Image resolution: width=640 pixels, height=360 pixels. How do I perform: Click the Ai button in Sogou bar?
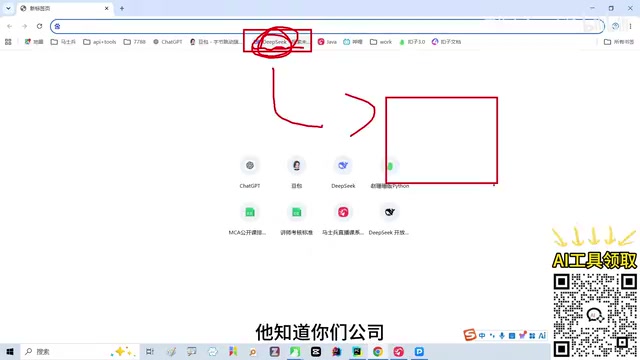click(x=542, y=336)
